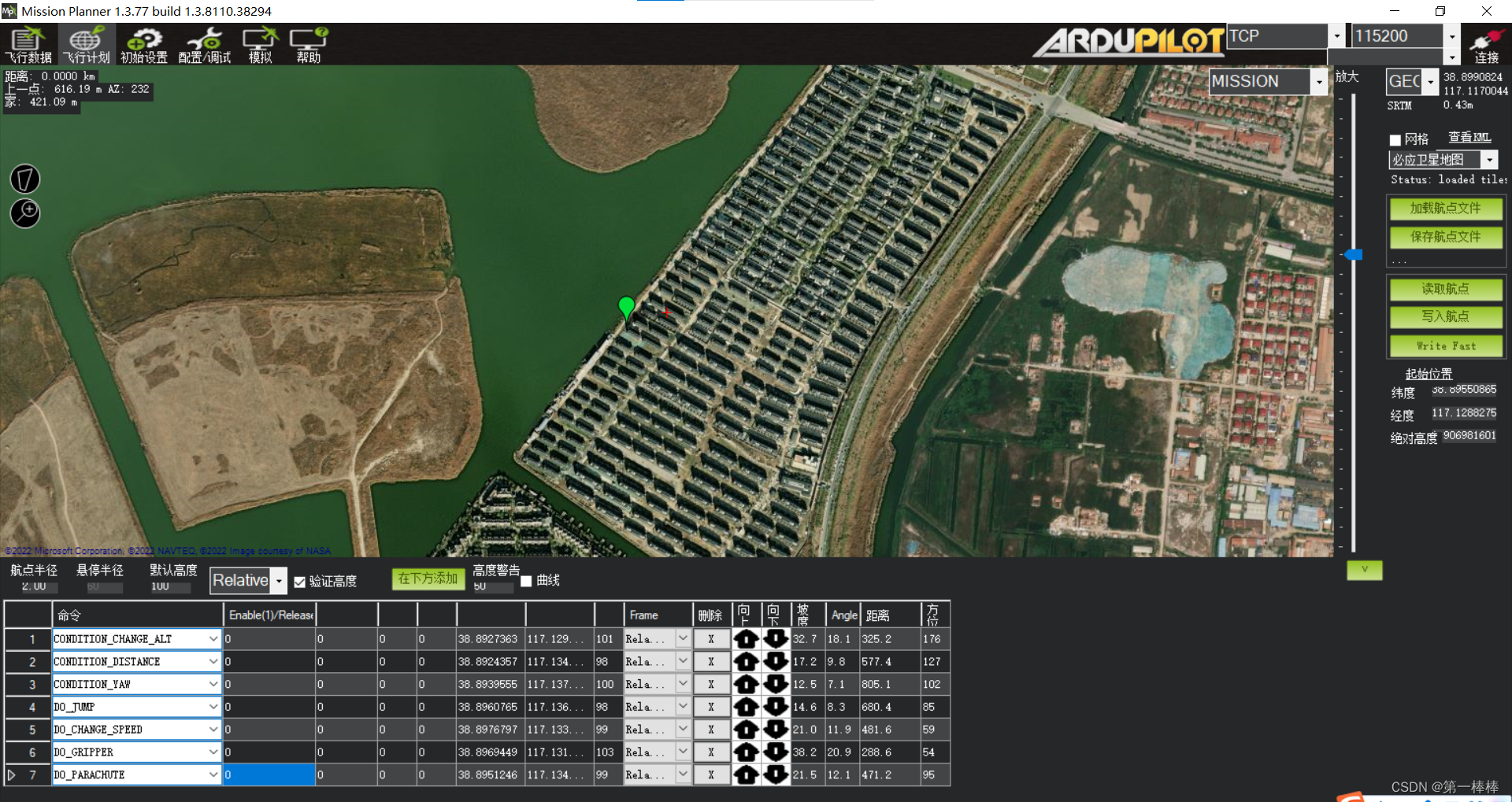The image size is (1512, 802).
Task: Click the 距离 distance column header
Action: tap(890, 615)
